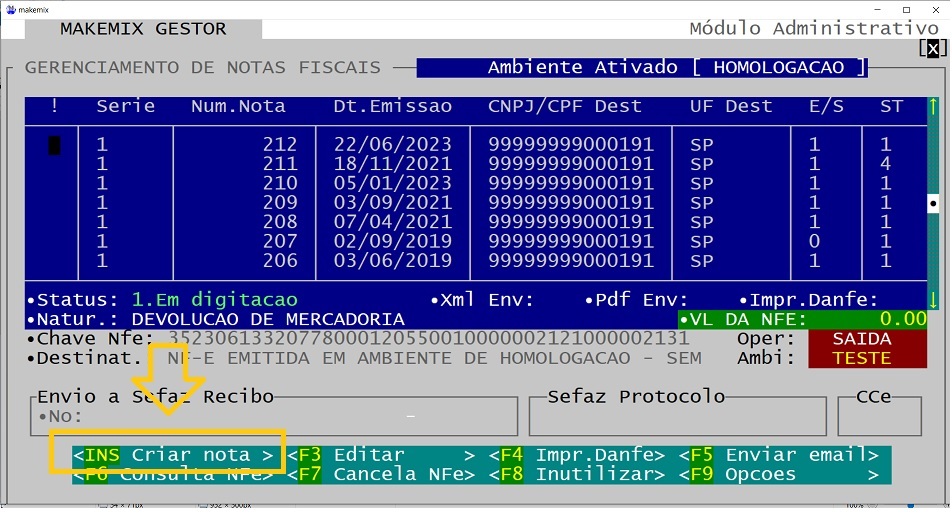952x516 pixels.
Task: Click the Sefaz Protocolo box
Action: click(x=678, y=416)
